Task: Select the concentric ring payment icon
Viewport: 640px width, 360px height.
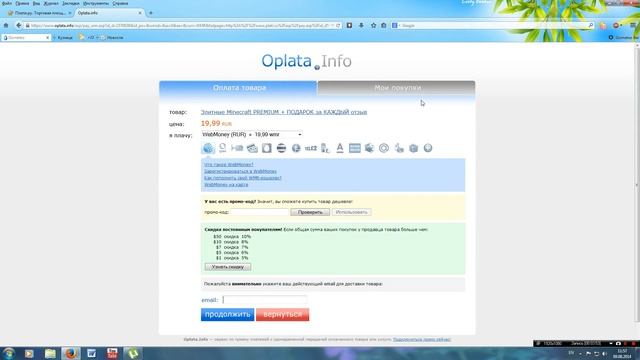Action: point(384,148)
